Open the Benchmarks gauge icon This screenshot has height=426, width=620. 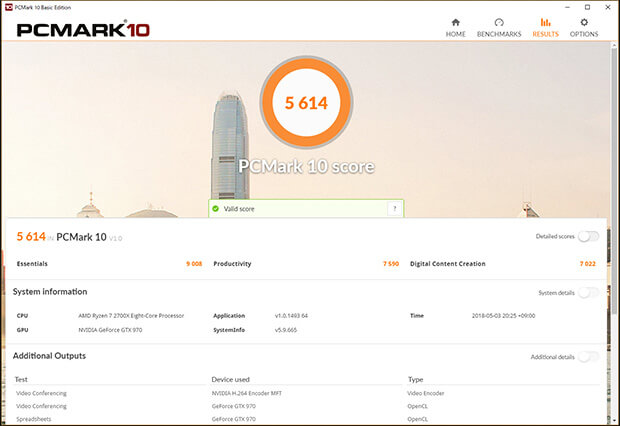pos(499,22)
